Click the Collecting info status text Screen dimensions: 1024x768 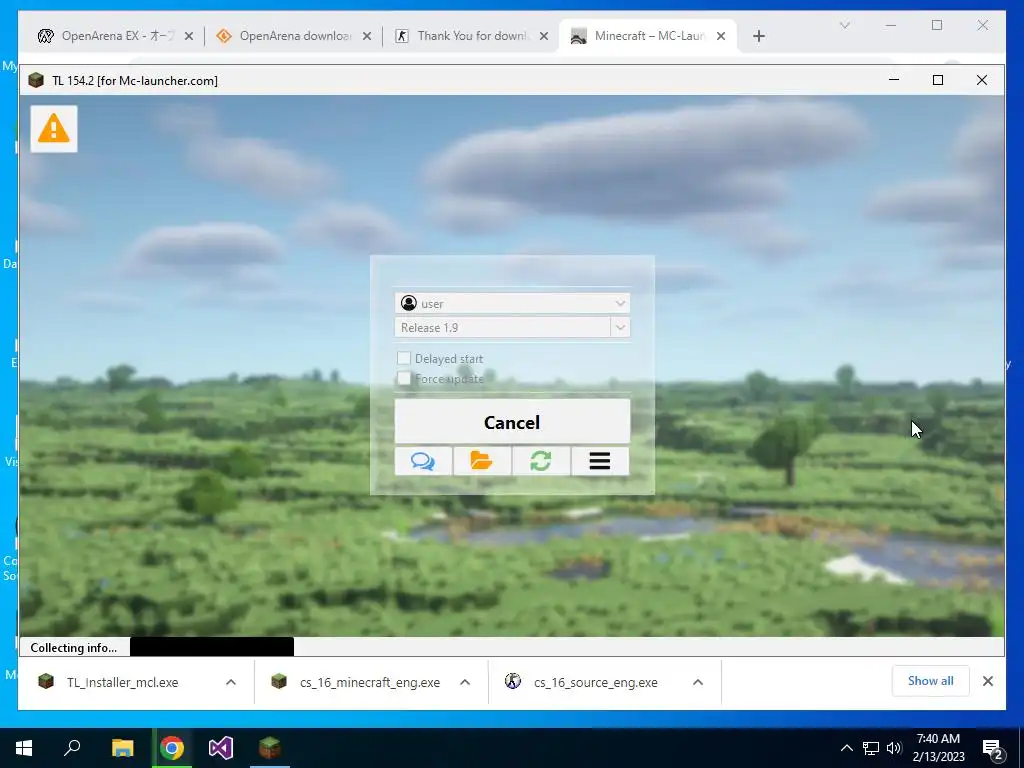coord(74,648)
